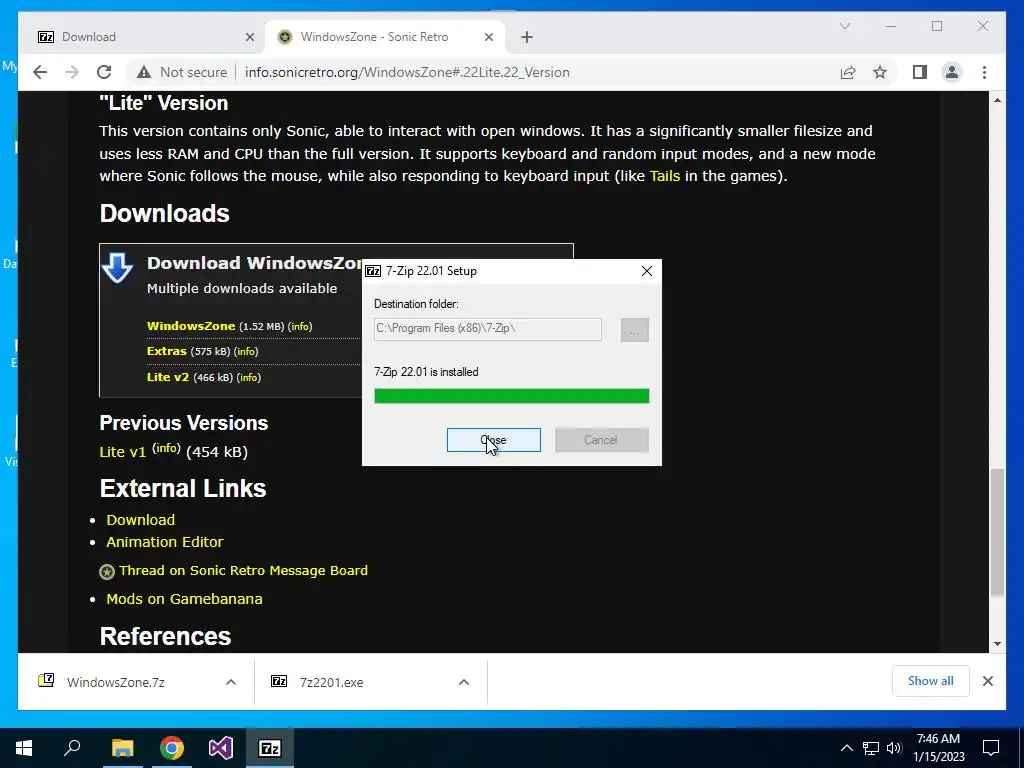The image size is (1024, 768).
Task: Open the info link next to WindowsZone
Action: tap(300, 327)
